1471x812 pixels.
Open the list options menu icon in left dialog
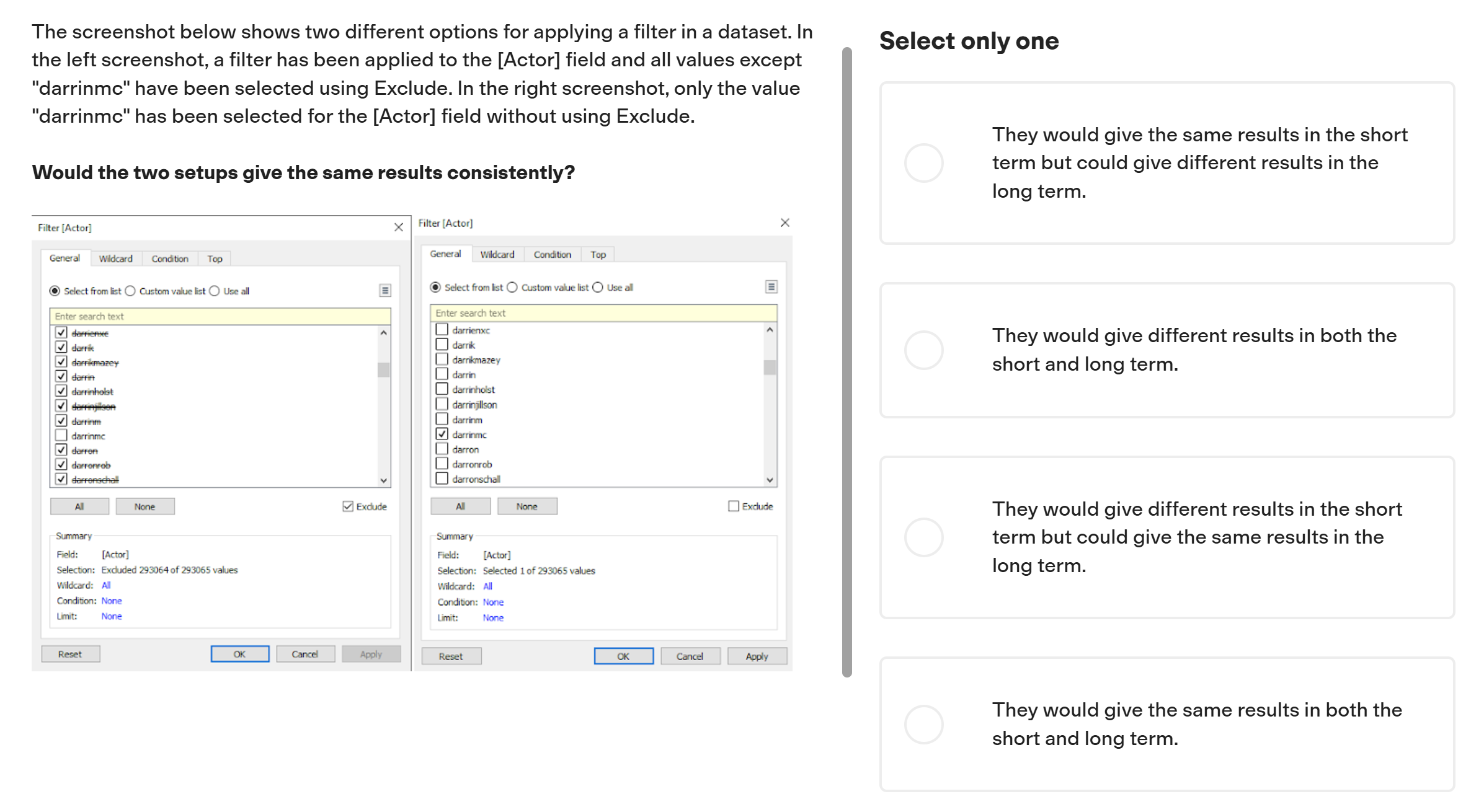[x=385, y=290]
